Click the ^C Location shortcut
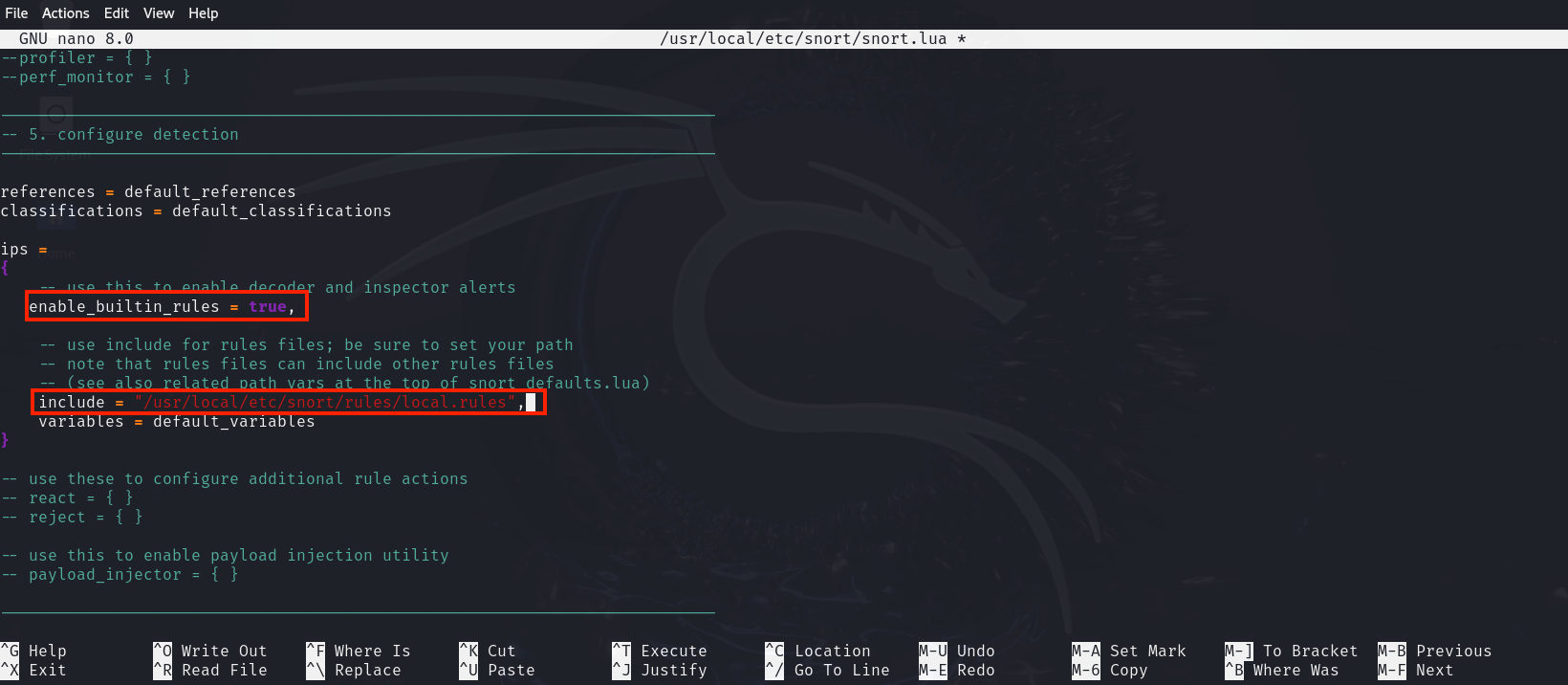The image size is (1568, 685). pyautogui.click(x=818, y=651)
